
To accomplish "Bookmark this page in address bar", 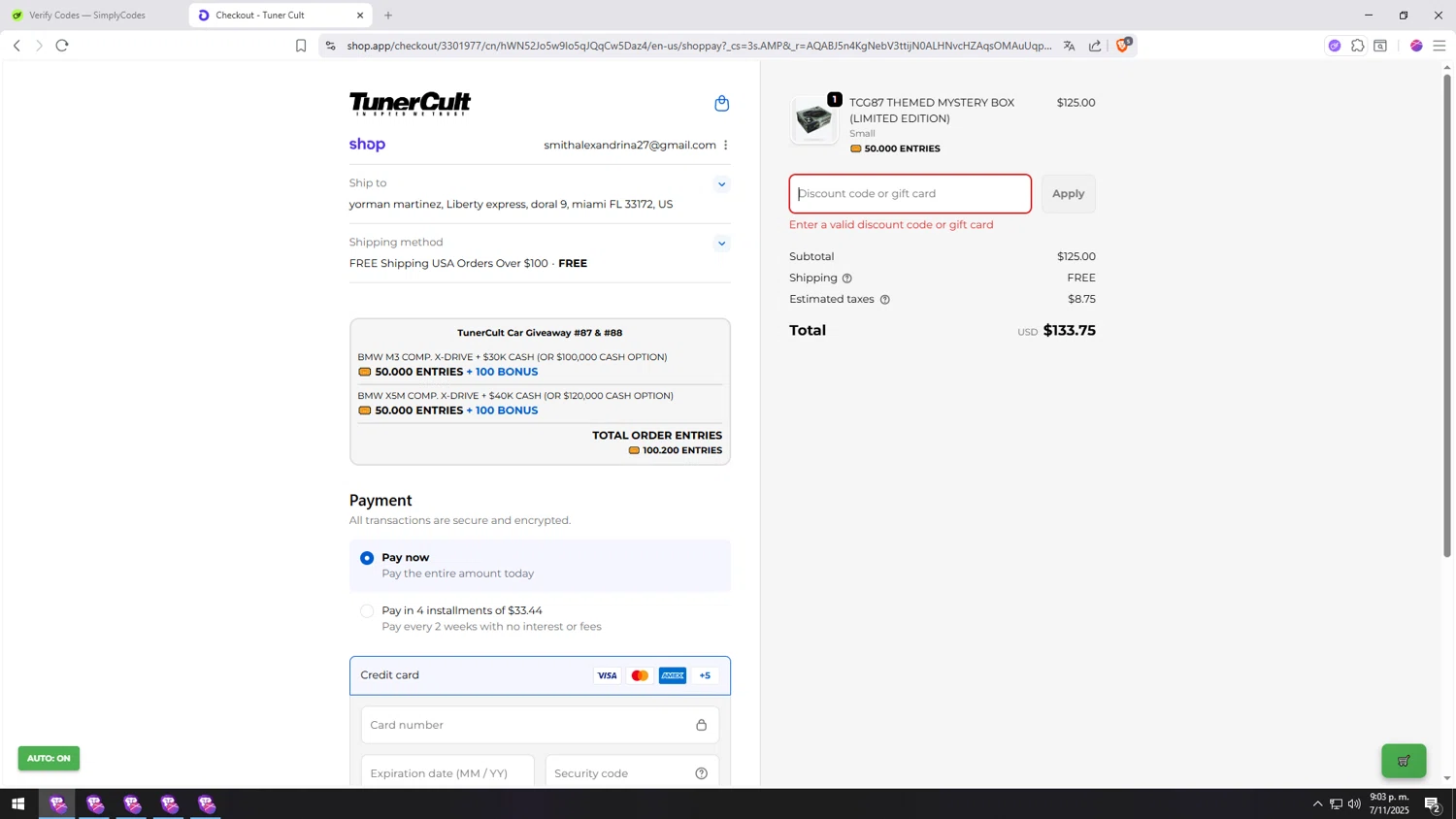I will coord(301,46).
